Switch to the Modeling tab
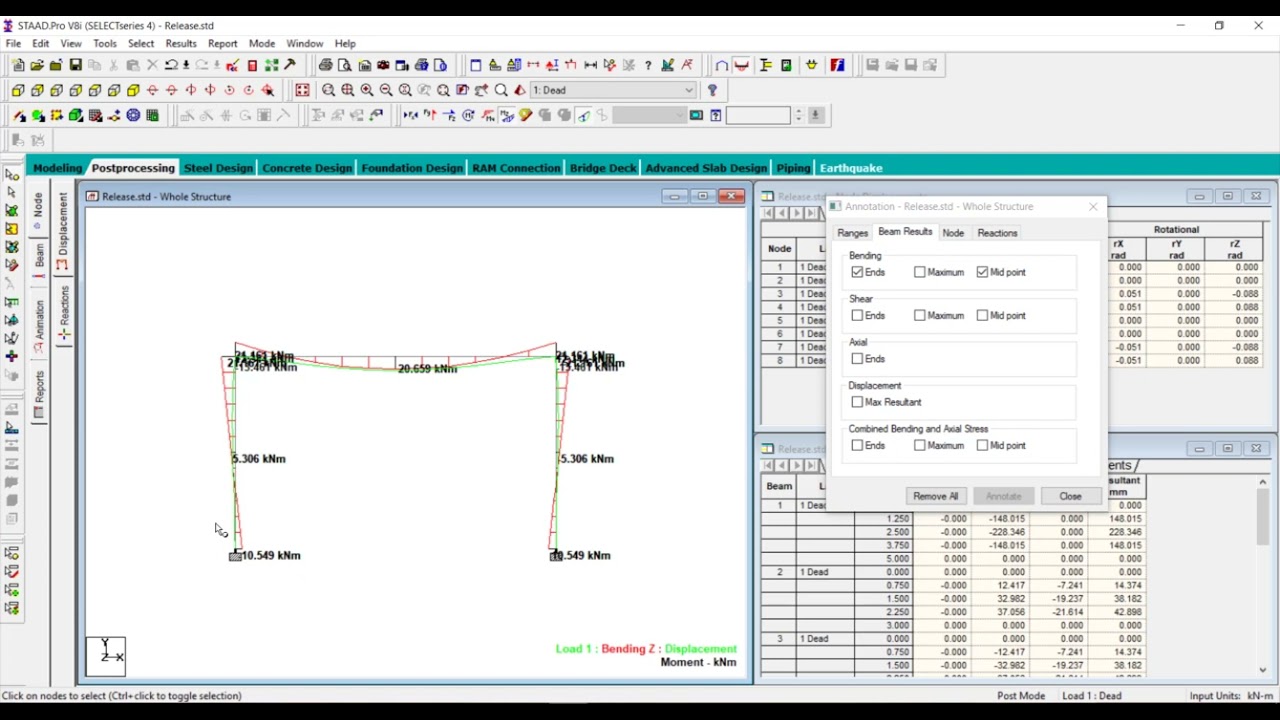The image size is (1280, 720). coord(57,168)
